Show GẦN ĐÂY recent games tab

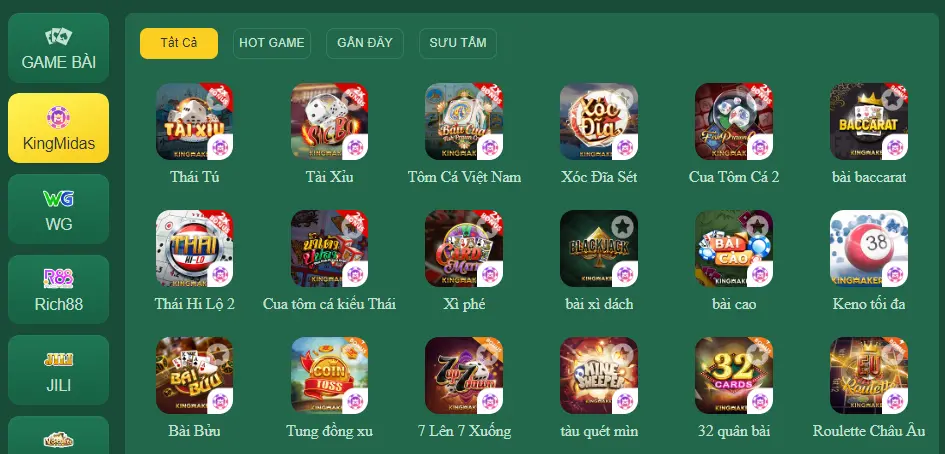[x=365, y=43]
